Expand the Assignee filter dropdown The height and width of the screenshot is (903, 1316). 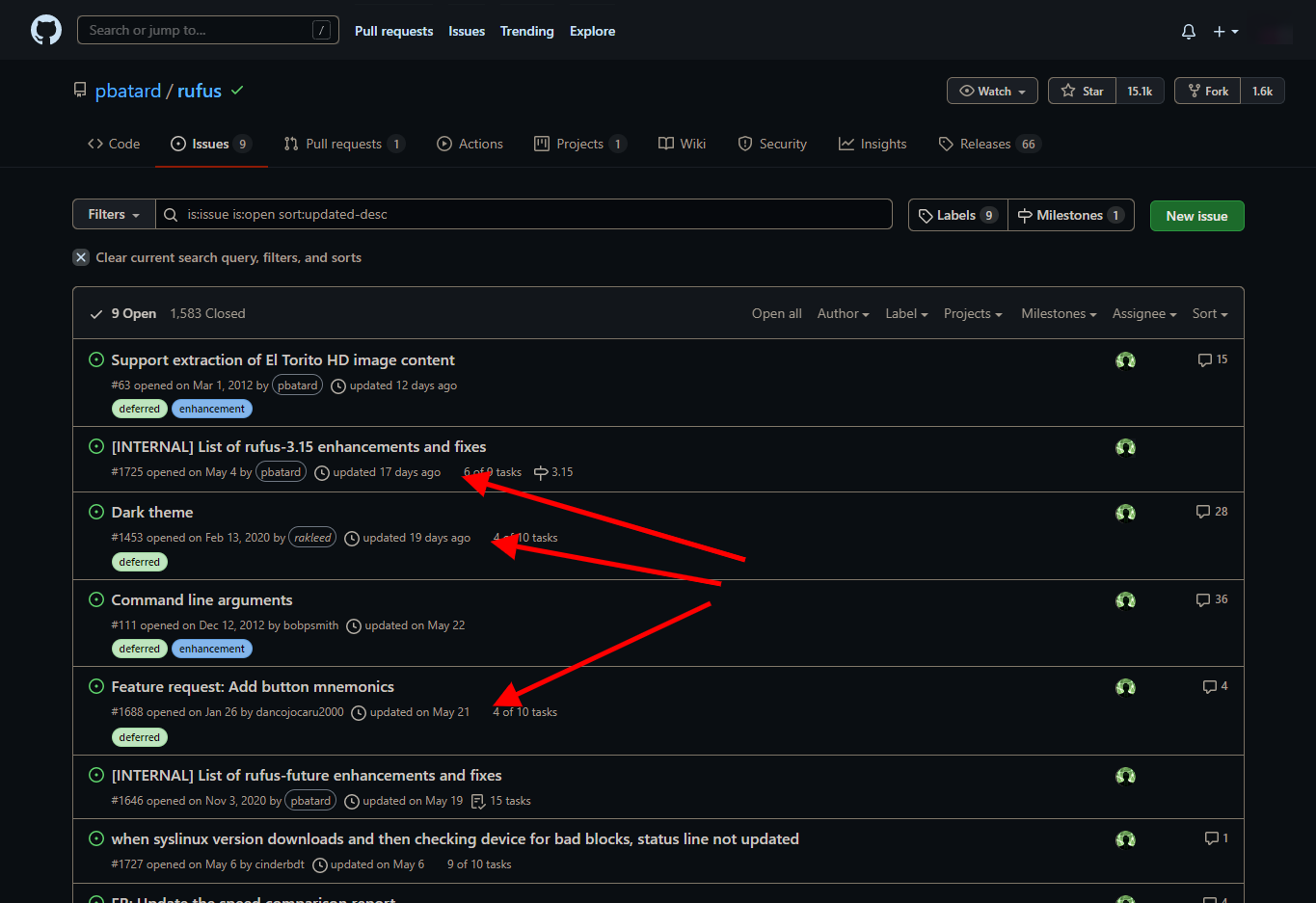(1144, 313)
